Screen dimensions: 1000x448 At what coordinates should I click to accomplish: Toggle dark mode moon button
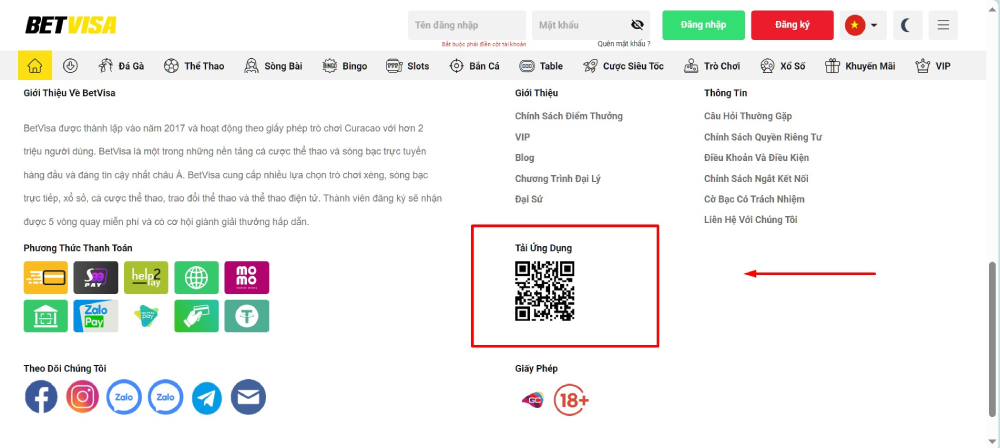(908, 25)
